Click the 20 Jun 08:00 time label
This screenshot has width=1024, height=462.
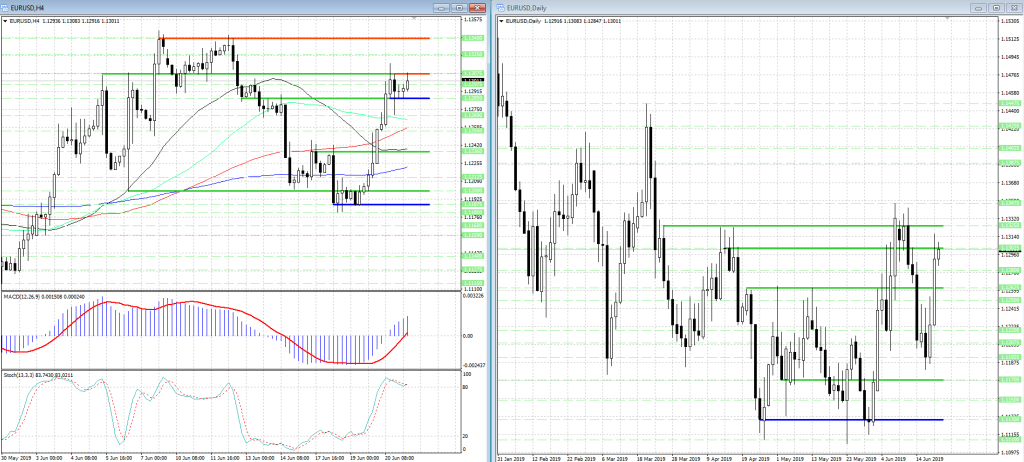pyautogui.click(x=402, y=457)
